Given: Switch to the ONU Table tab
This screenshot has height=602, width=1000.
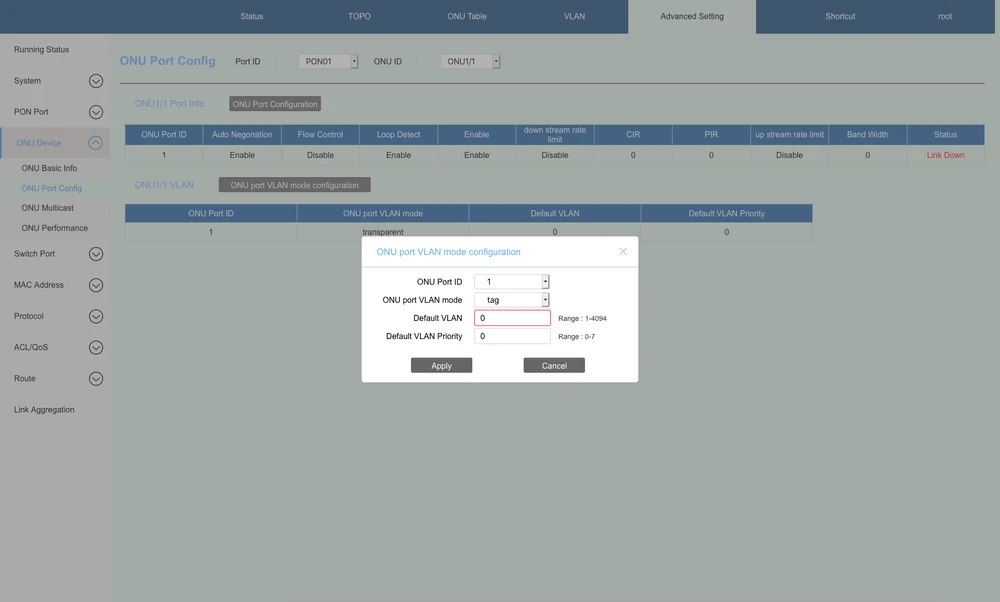Looking at the screenshot, I should point(466,17).
